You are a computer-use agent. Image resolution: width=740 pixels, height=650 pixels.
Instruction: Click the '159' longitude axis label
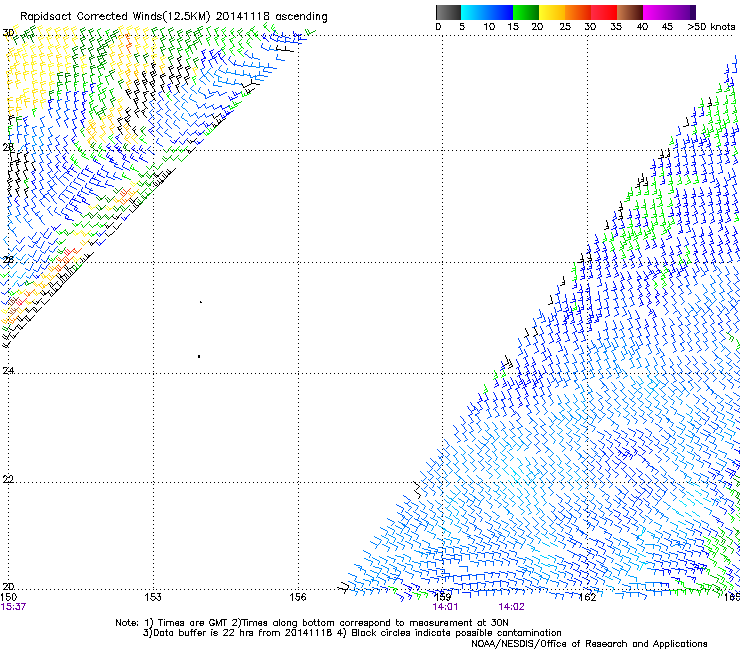point(443,597)
